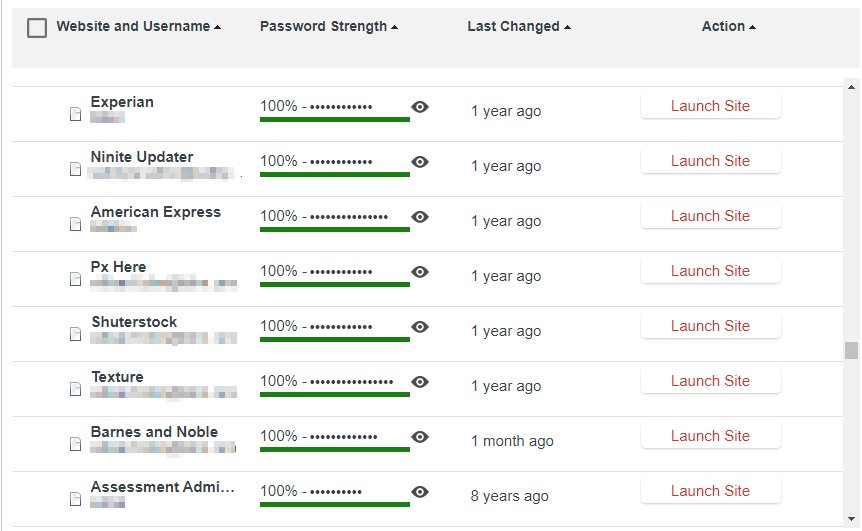This screenshot has width=862, height=531.
Task: Show Barnes and Noble password via eye icon
Action: click(x=420, y=436)
